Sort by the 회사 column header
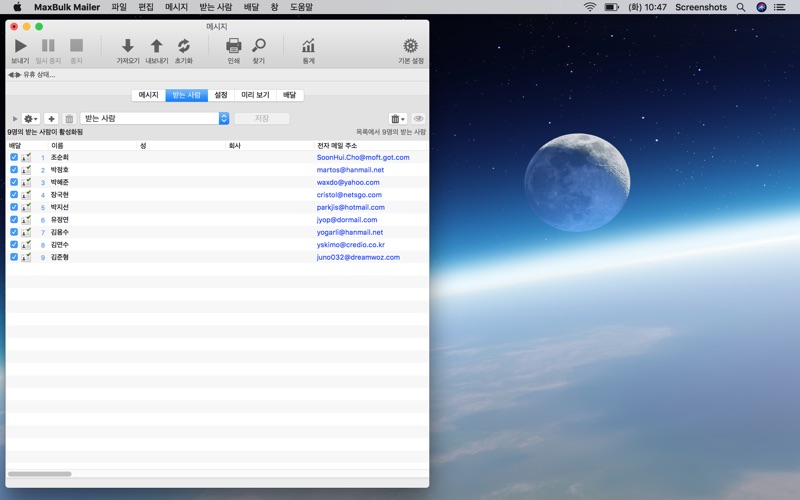The width and height of the screenshot is (800, 500). (269, 145)
